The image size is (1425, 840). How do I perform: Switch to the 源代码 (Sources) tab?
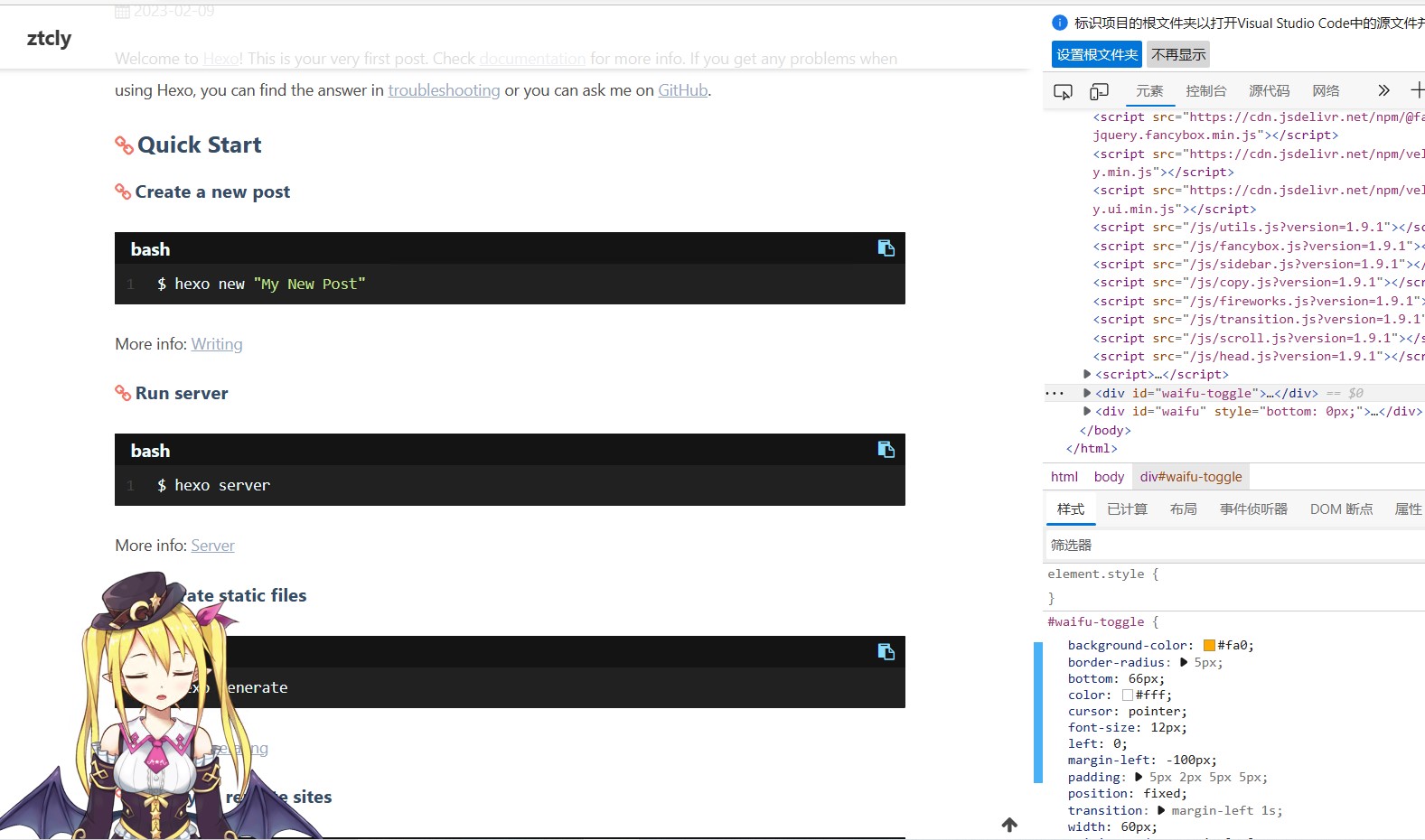1270,91
